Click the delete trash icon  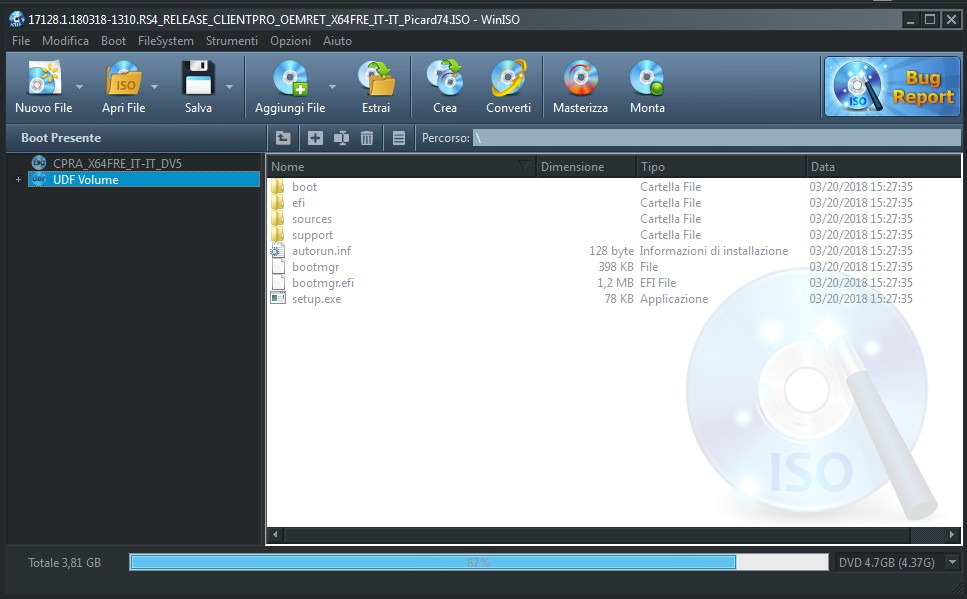coord(367,138)
